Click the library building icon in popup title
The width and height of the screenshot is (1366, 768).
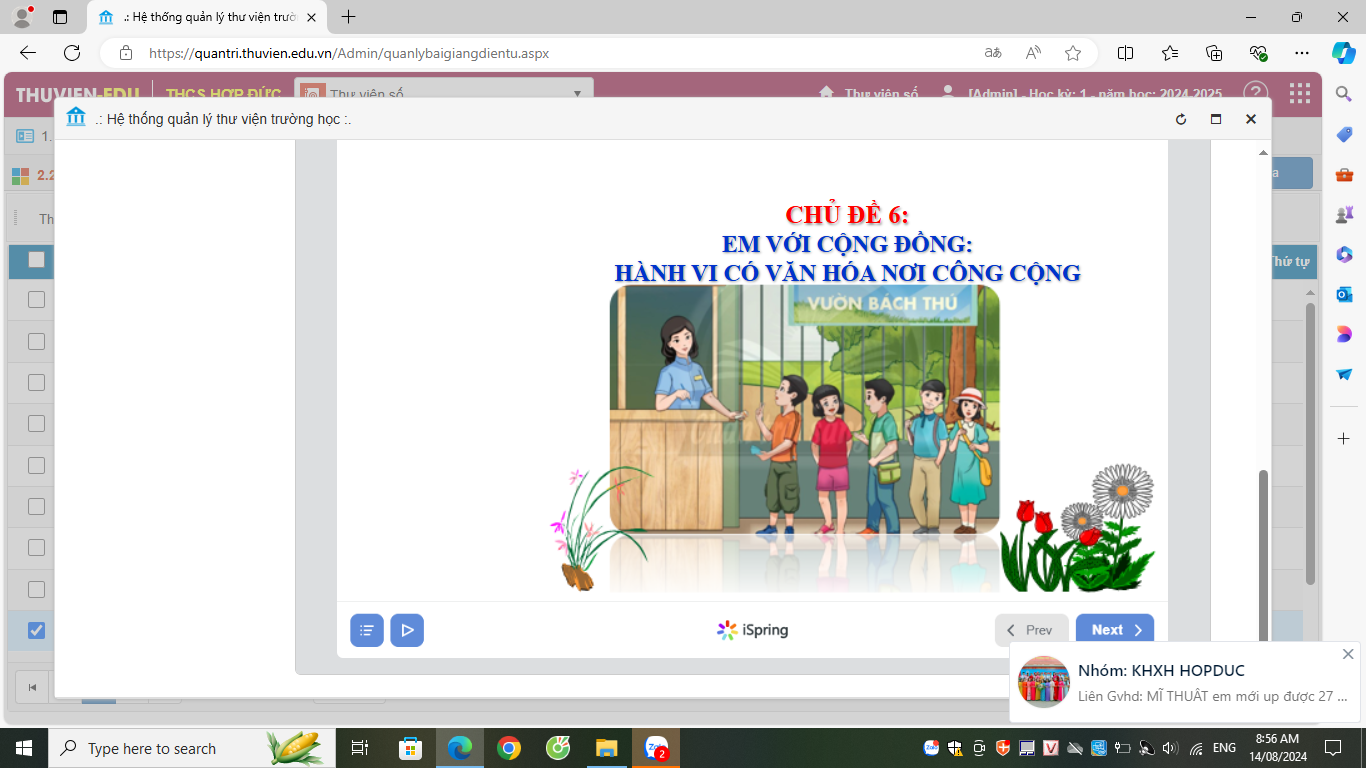click(x=76, y=118)
